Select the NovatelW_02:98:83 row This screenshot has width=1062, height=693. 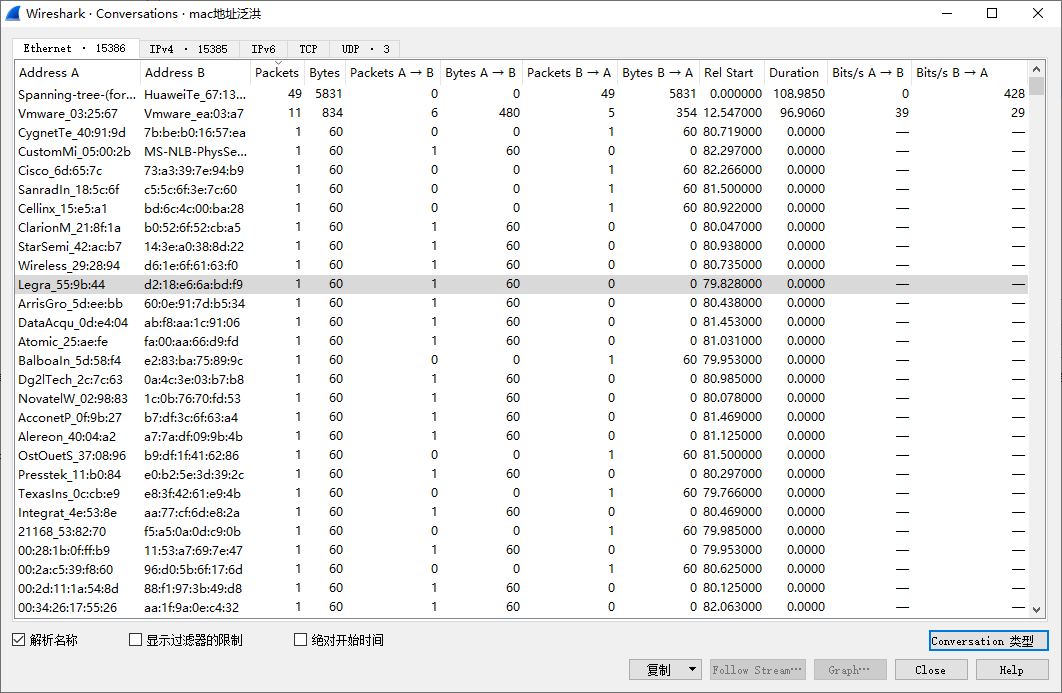(x=521, y=398)
